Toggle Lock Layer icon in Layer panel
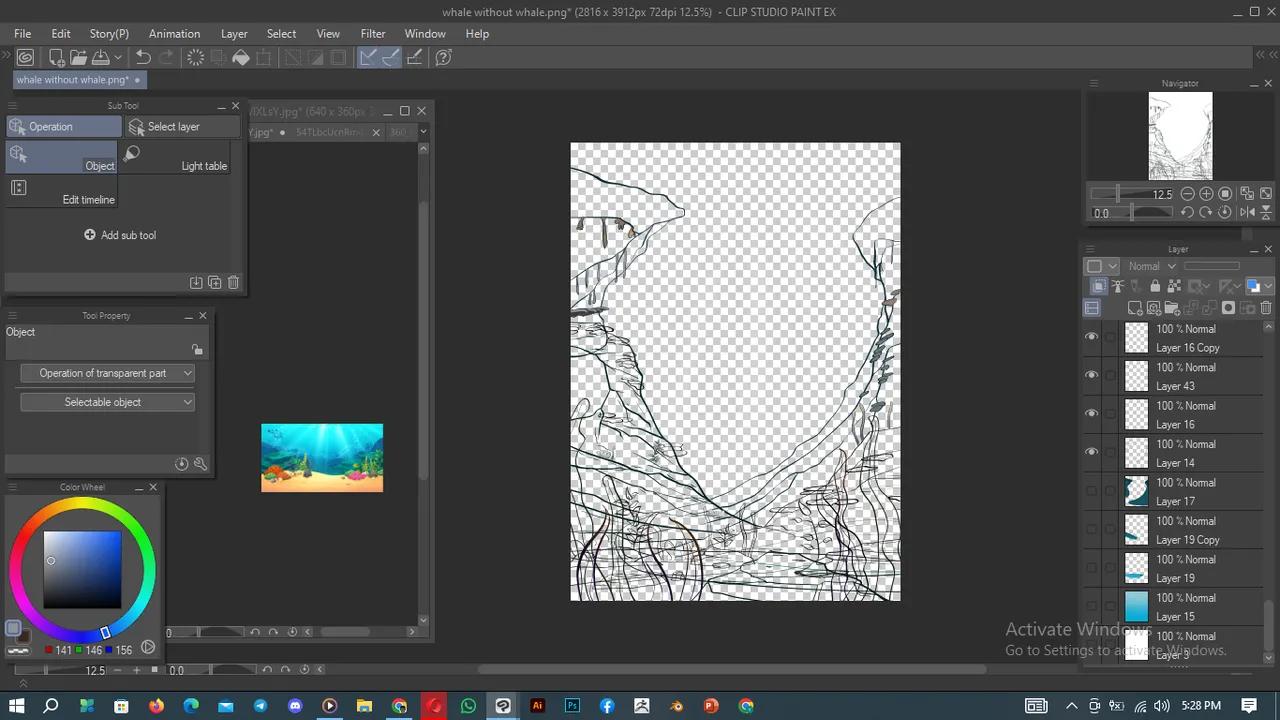The height and width of the screenshot is (720, 1280). 1155,287
